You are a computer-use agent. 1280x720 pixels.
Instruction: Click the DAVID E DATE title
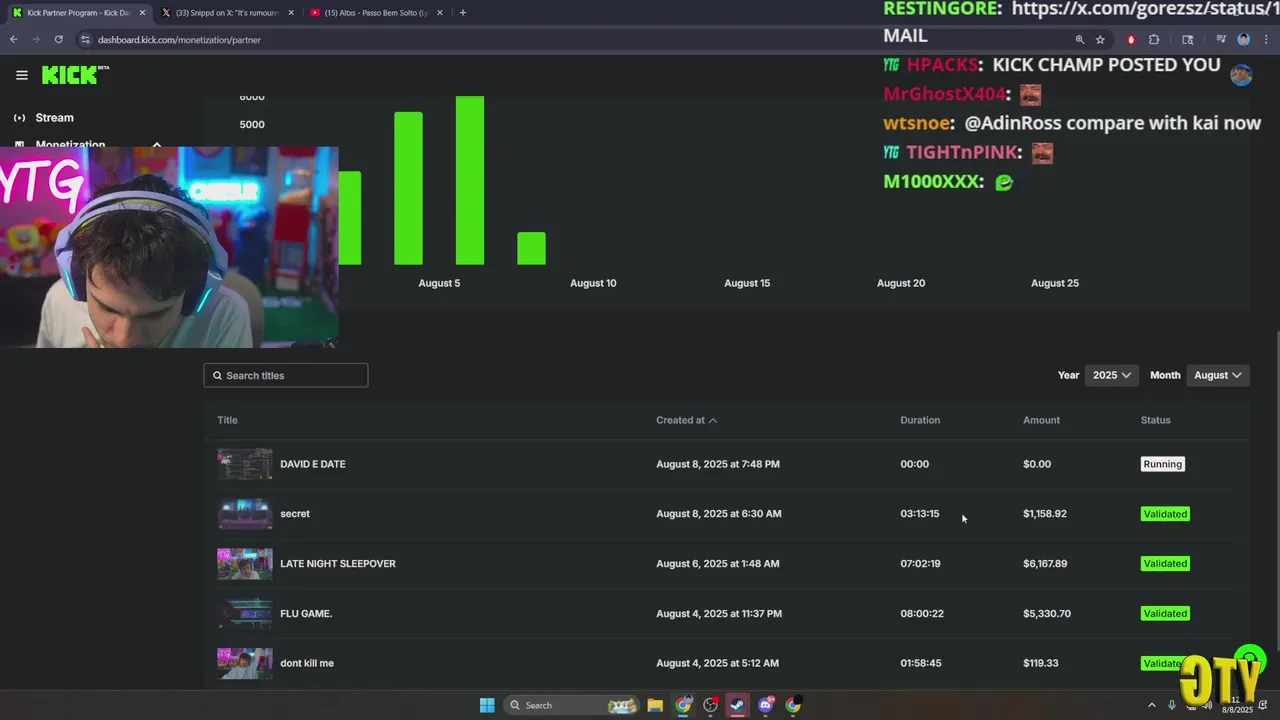(313, 464)
